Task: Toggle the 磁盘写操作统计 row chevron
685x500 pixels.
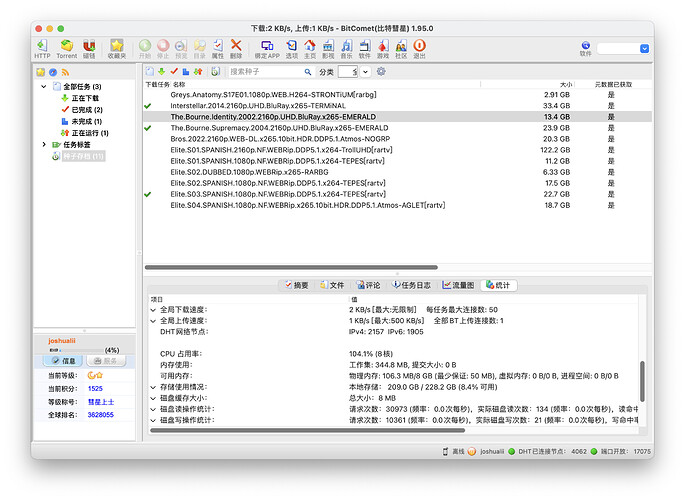Action: [x=153, y=421]
